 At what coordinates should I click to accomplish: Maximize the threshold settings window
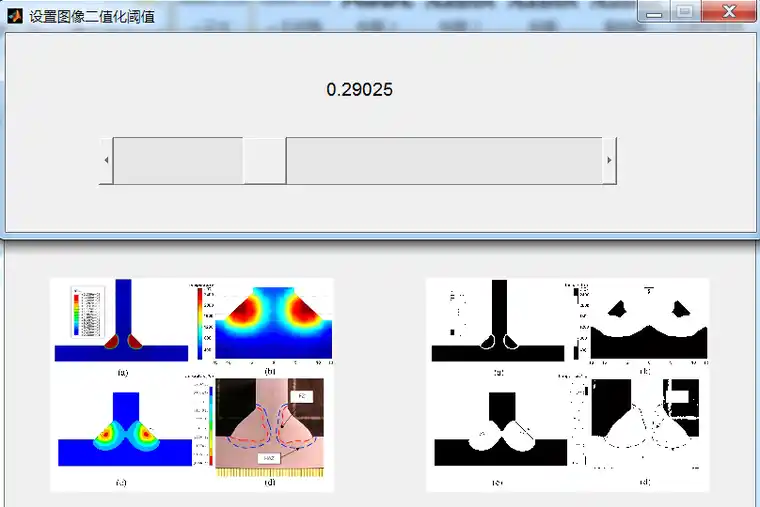(x=685, y=12)
